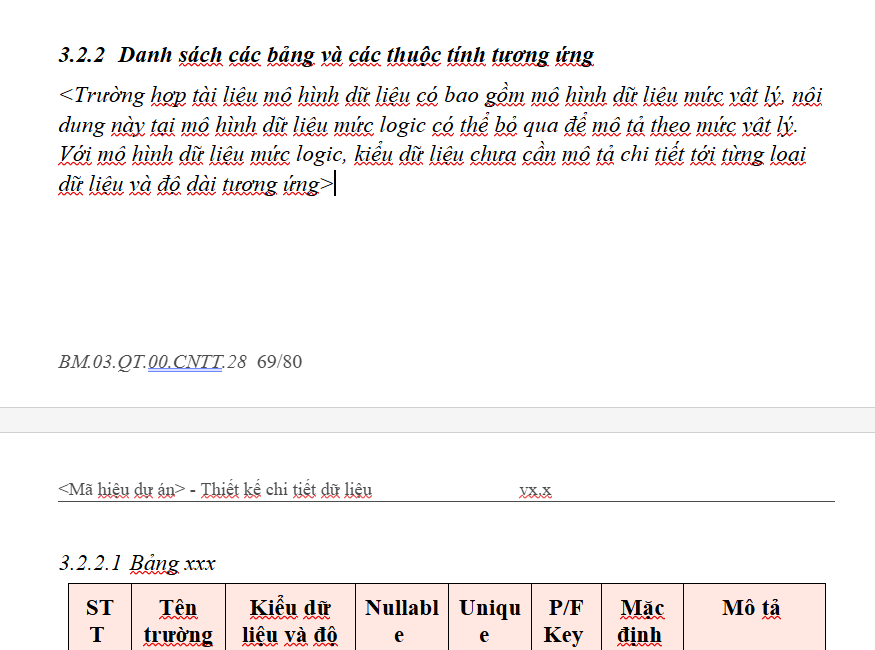Click header version text 'vx.x'
Viewport: 875px width, 650px height.
point(535,490)
